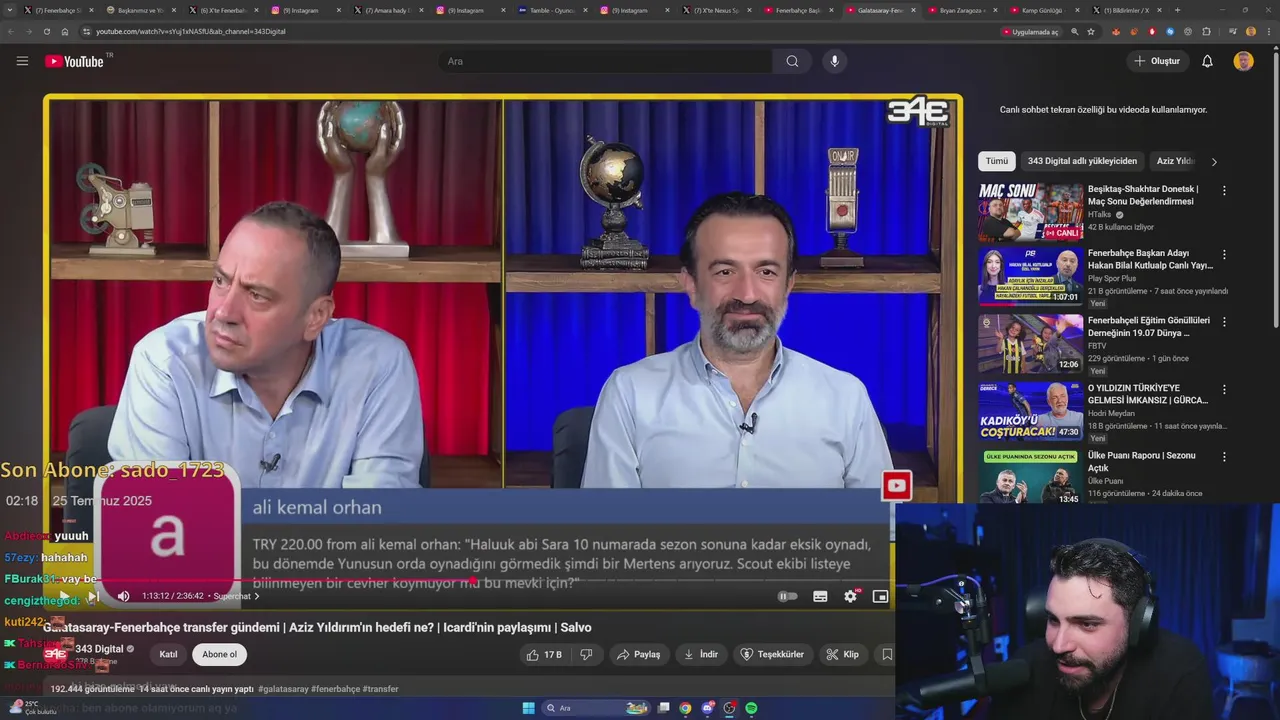The height and width of the screenshot is (720, 1280).
Task: Start voice search with the microphone
Action: coord(835,61)
